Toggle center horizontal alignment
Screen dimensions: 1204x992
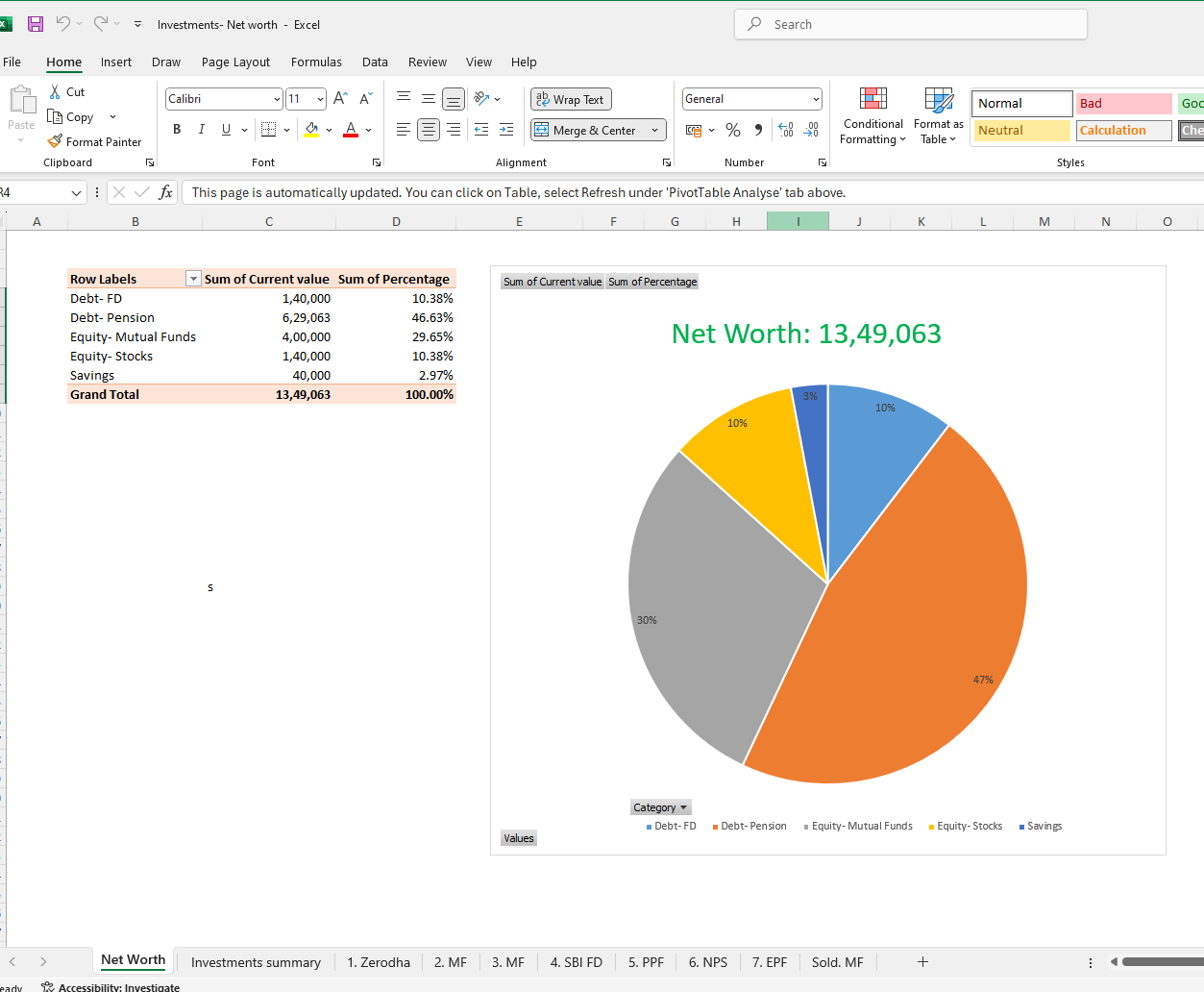(x=429, y=130)
